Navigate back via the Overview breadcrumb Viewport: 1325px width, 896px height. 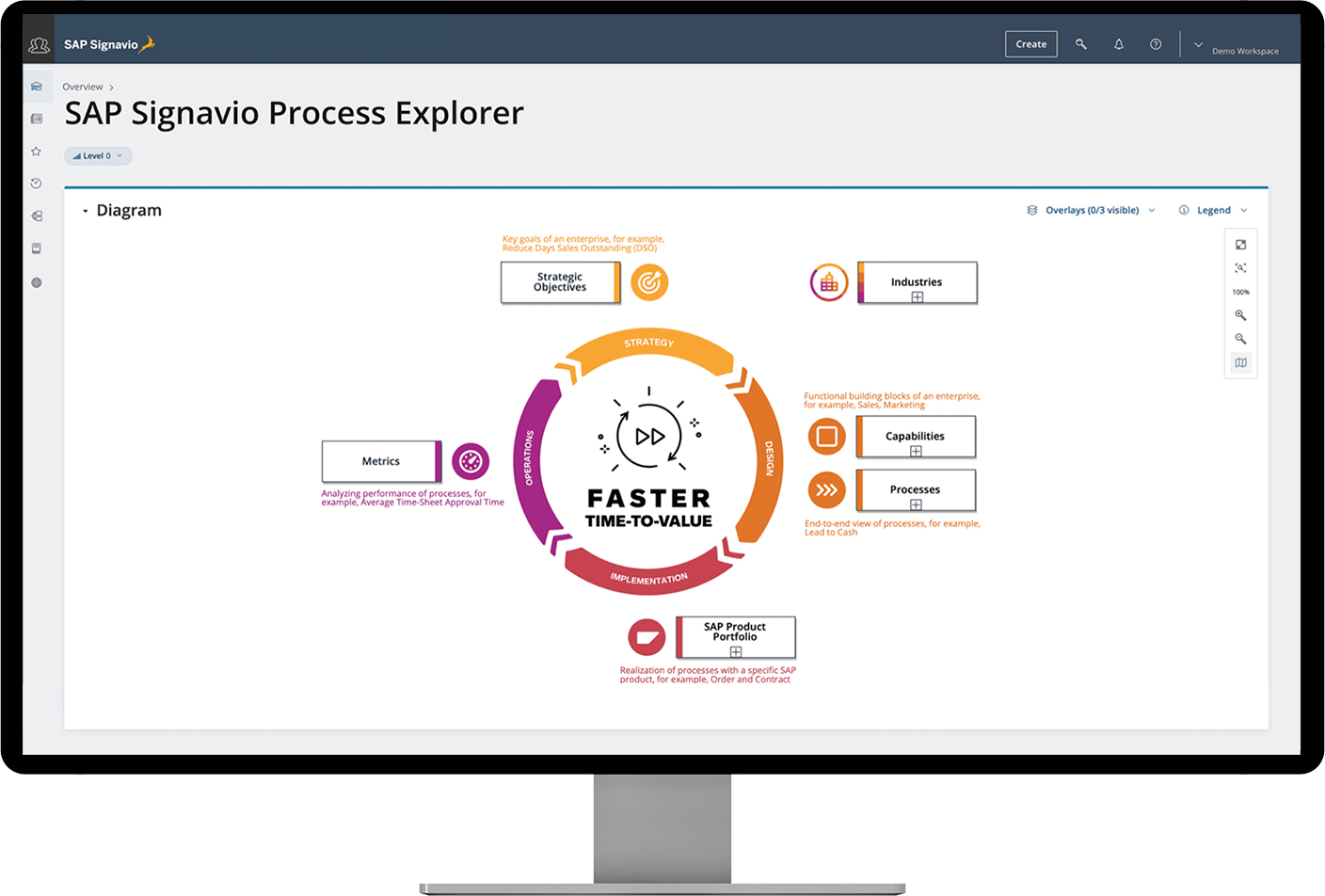(x=83, y=86)
